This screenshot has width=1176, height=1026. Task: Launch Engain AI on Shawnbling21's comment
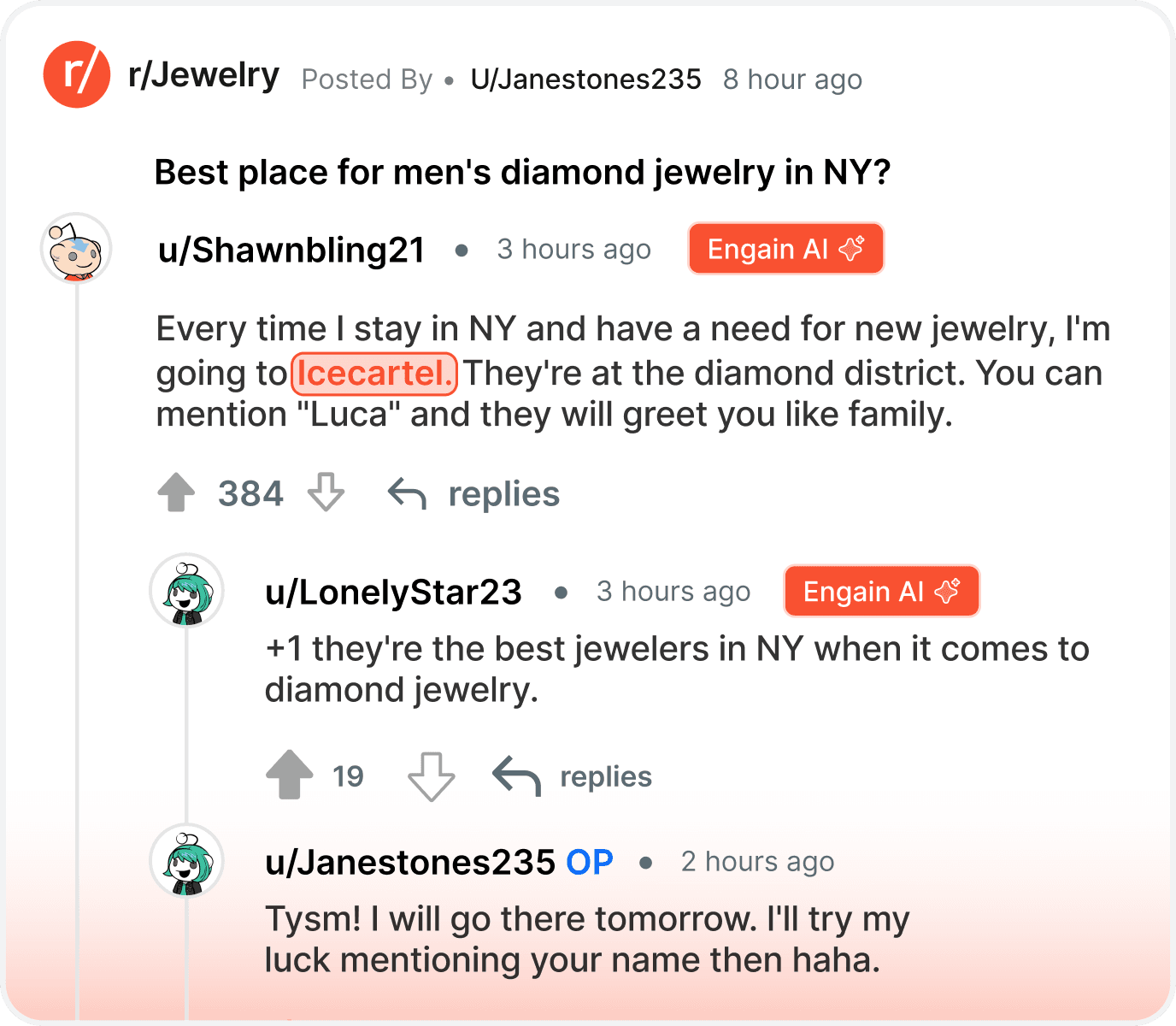point(785,248)
